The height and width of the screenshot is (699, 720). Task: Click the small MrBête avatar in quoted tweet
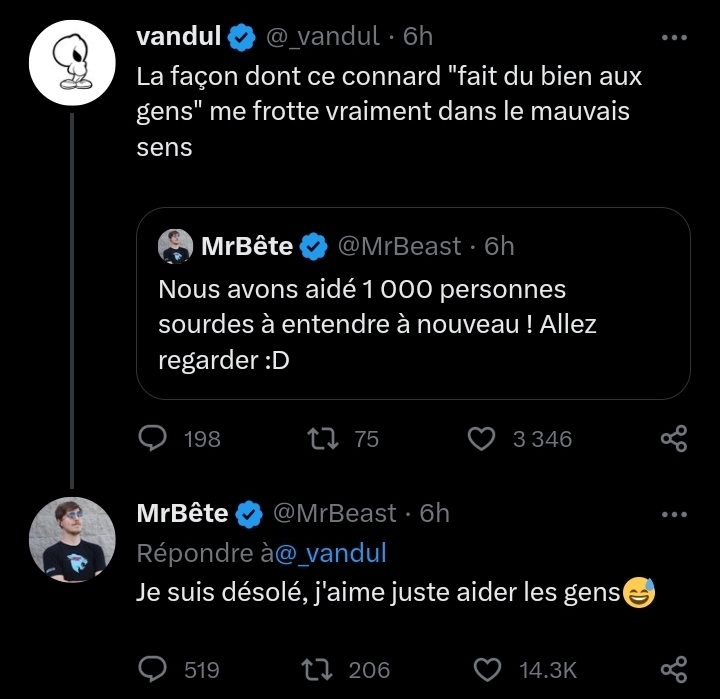175,246
